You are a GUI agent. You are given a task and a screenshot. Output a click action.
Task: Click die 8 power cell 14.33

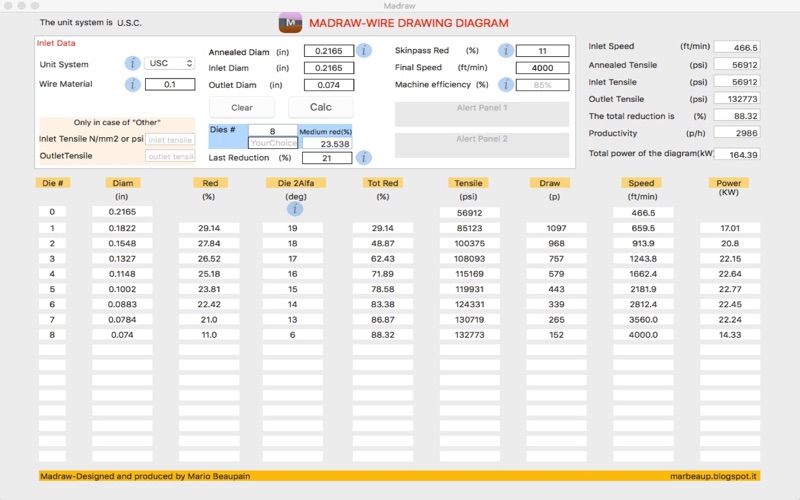coord(730,335)
